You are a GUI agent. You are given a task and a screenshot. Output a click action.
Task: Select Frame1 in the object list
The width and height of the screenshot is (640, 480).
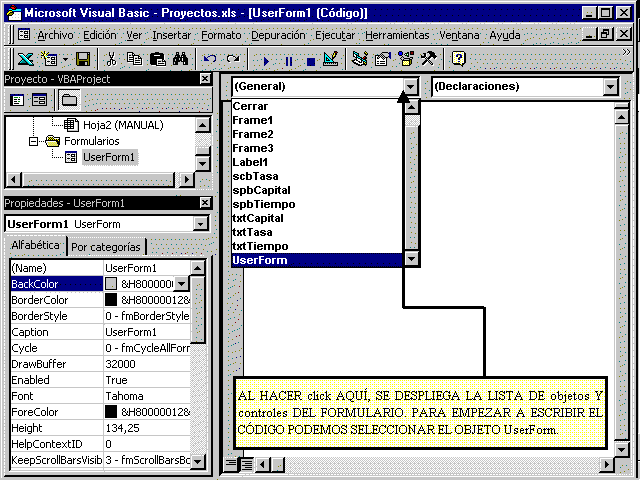pyautogui.click(x=317, y=120)
